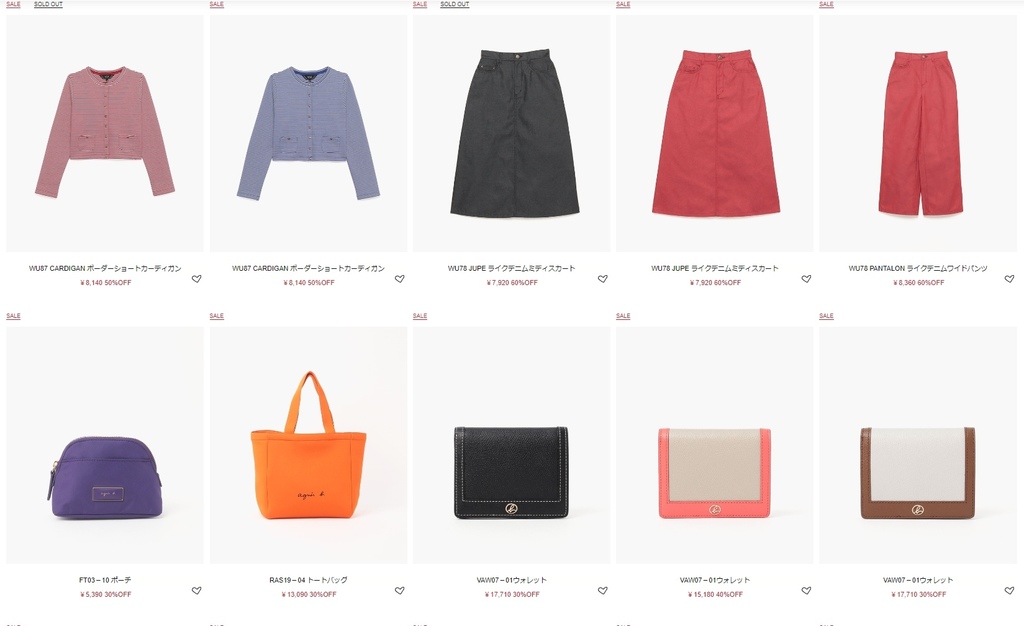This screenshot has height=626, width=1024.
Task: Favorite the red striped WU87 cardigan
Action: point(196,279)
